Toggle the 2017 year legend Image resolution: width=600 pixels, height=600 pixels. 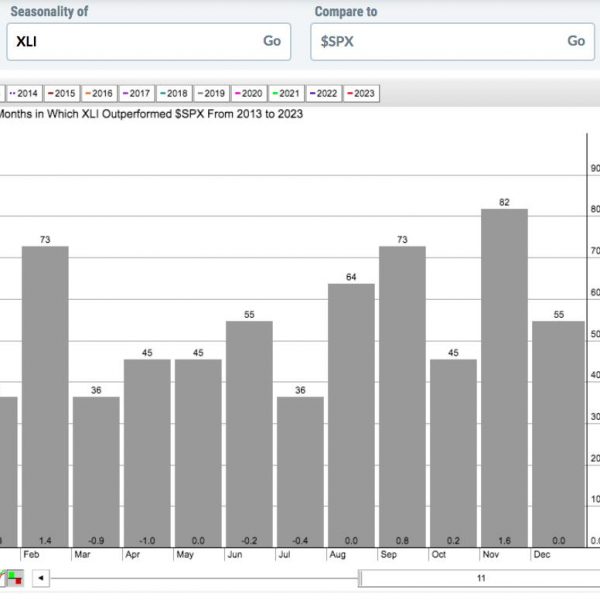[137, 93]
